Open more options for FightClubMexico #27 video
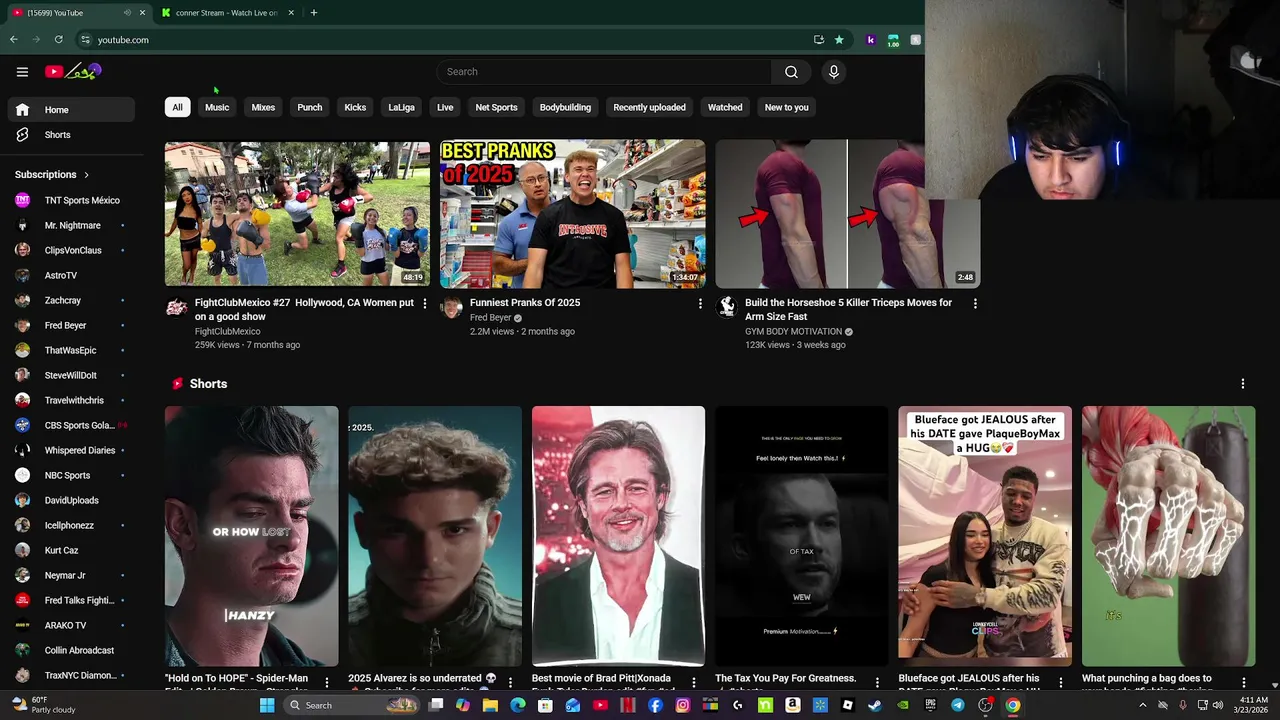1280x720 pixels. (x=424, y=303)
